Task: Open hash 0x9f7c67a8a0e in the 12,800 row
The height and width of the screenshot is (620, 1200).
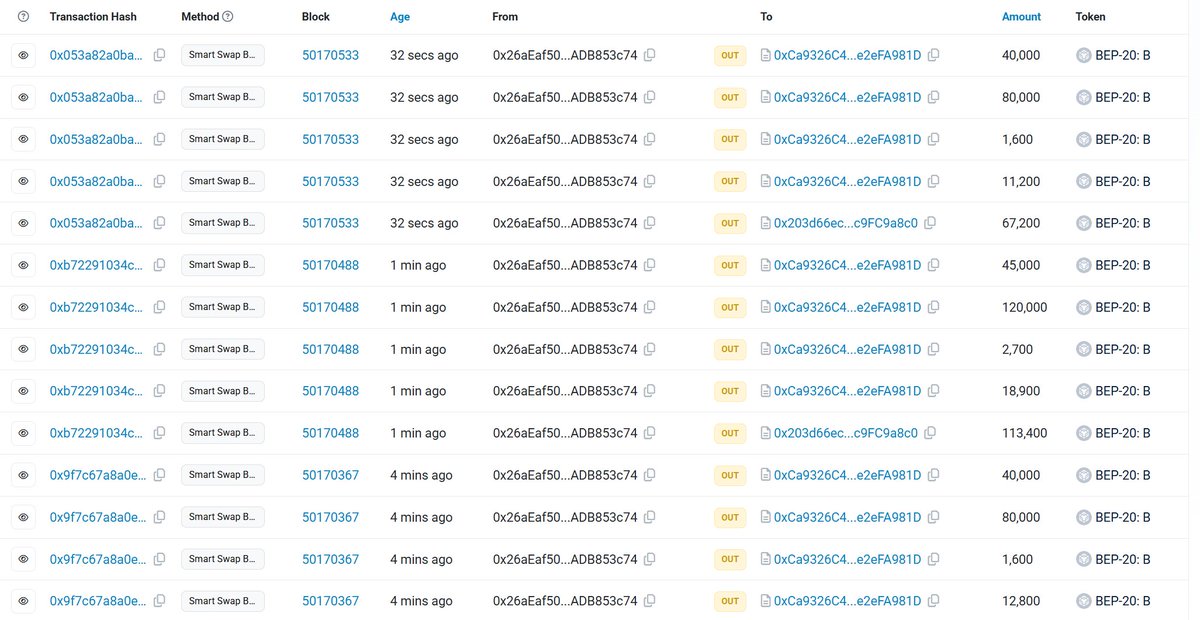Action: pyautogui.click(x=98, y=602)
